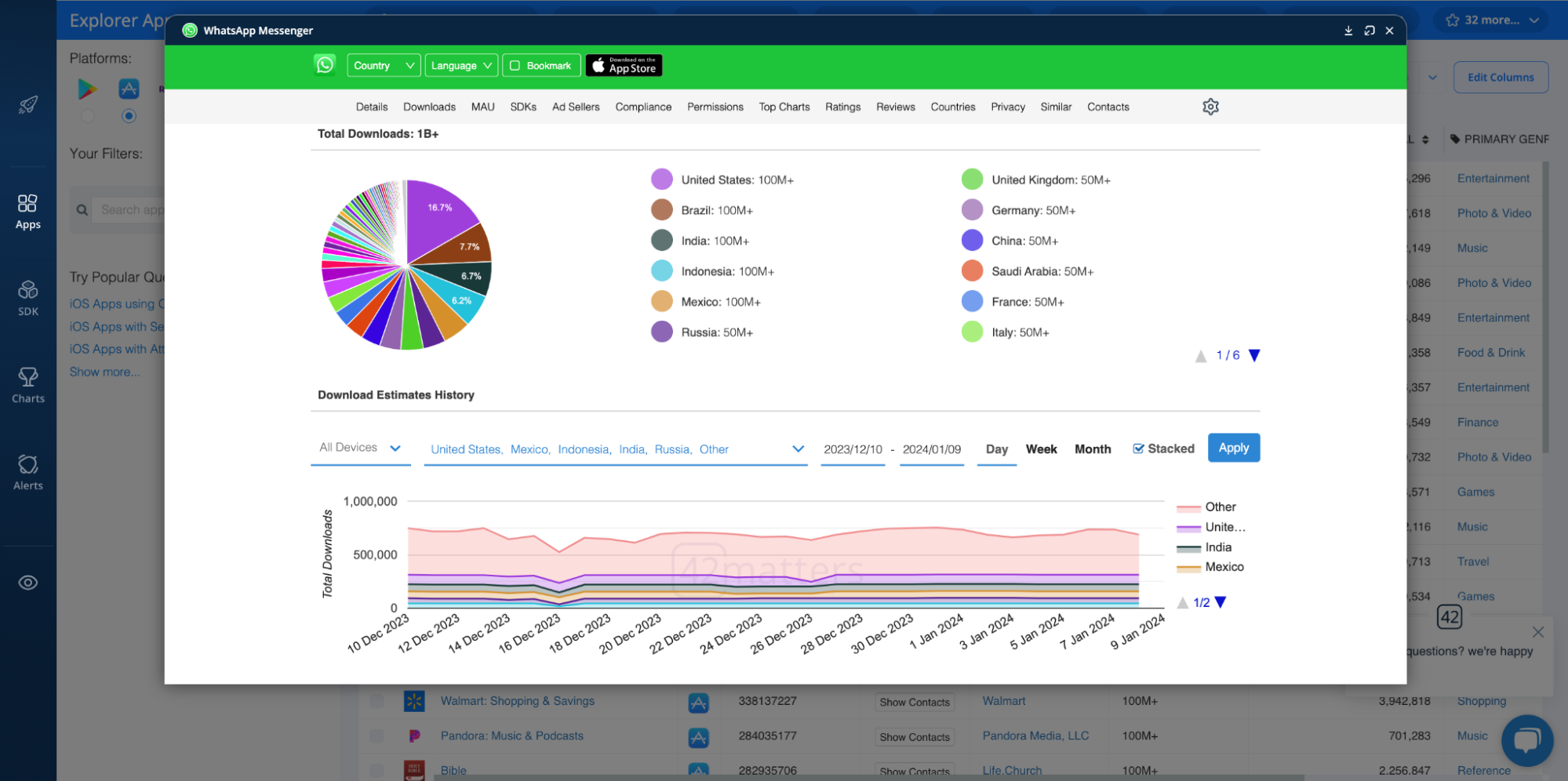Open the chat support bubble

click(x=1526, y=740)
